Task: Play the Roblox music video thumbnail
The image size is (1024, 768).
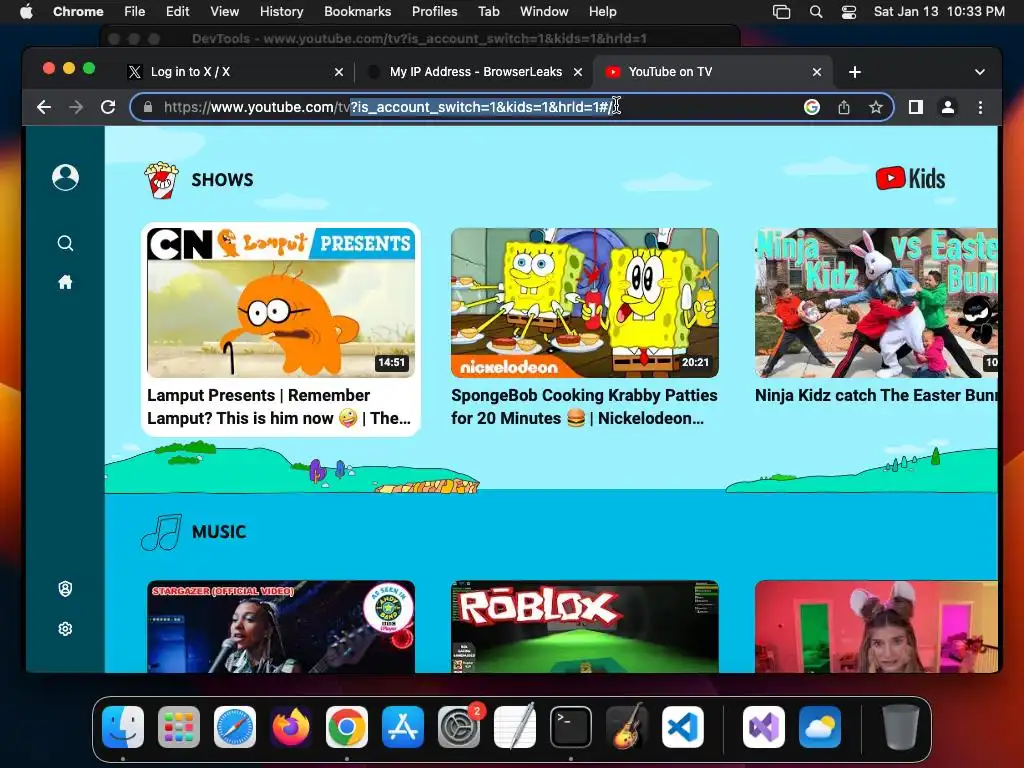Action: [585, 626]
